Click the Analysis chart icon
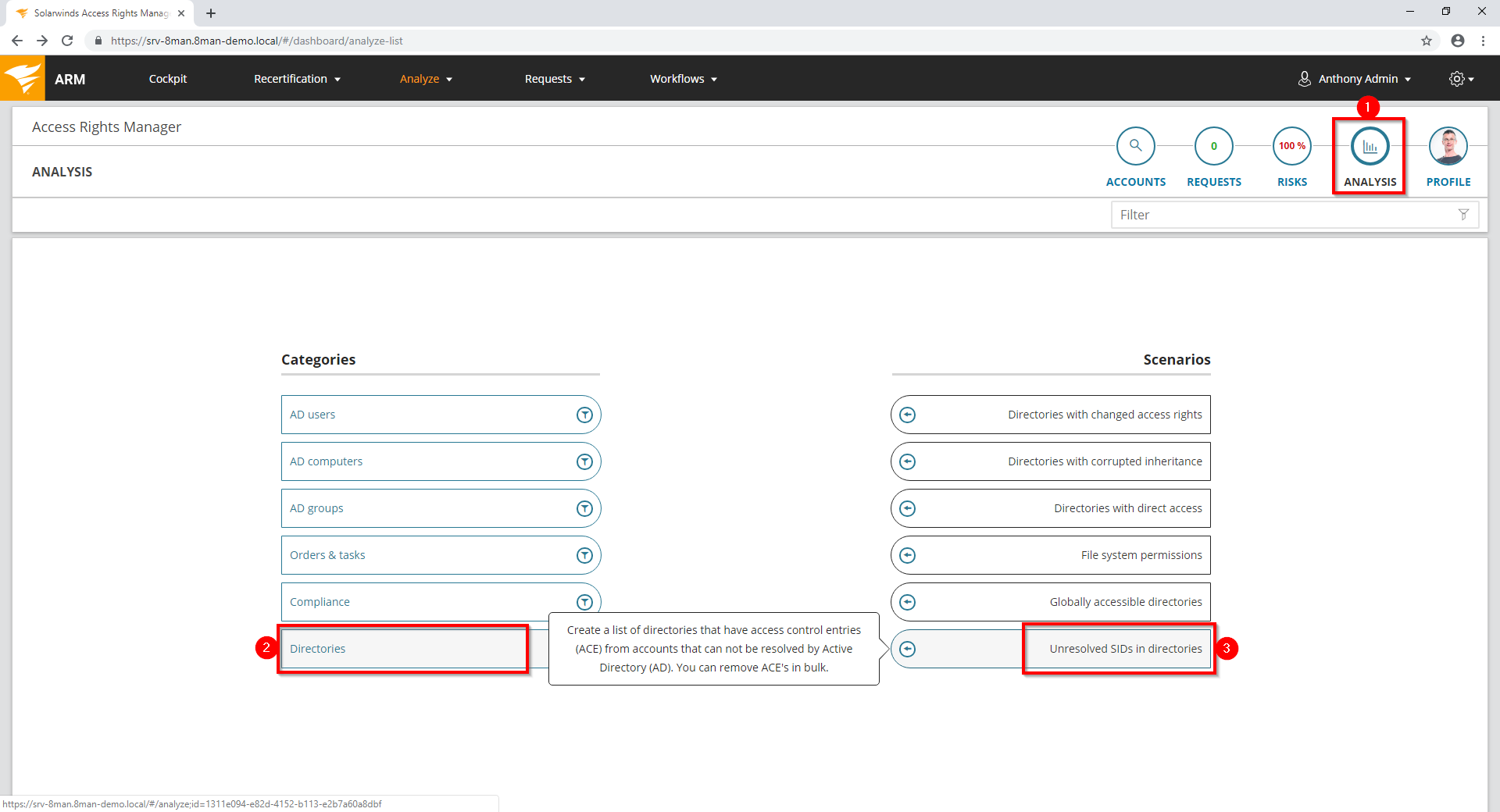Viewport: 1500px width, 812px height. tap(1370, 146)
